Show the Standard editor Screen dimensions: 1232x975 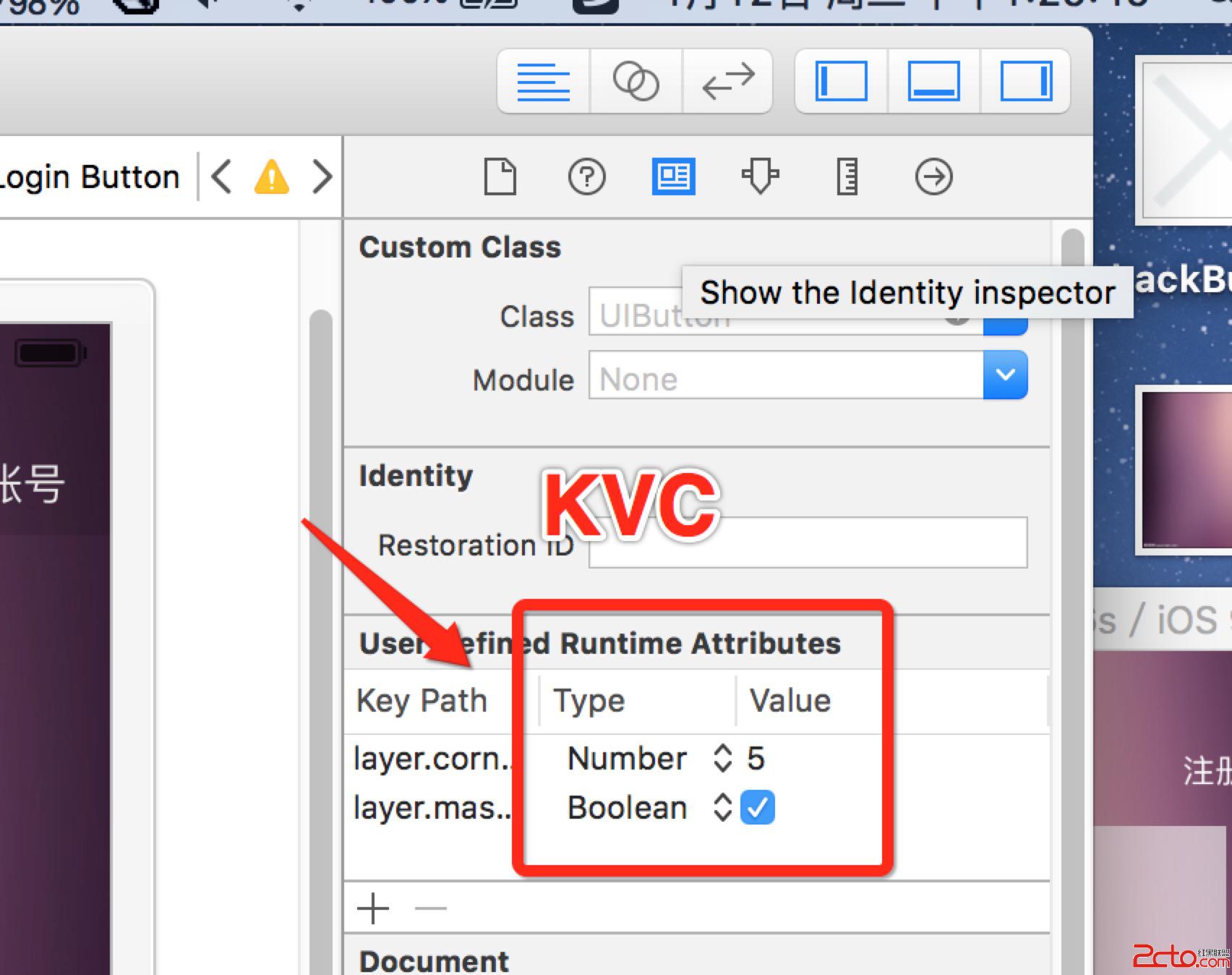click(544, 81)
